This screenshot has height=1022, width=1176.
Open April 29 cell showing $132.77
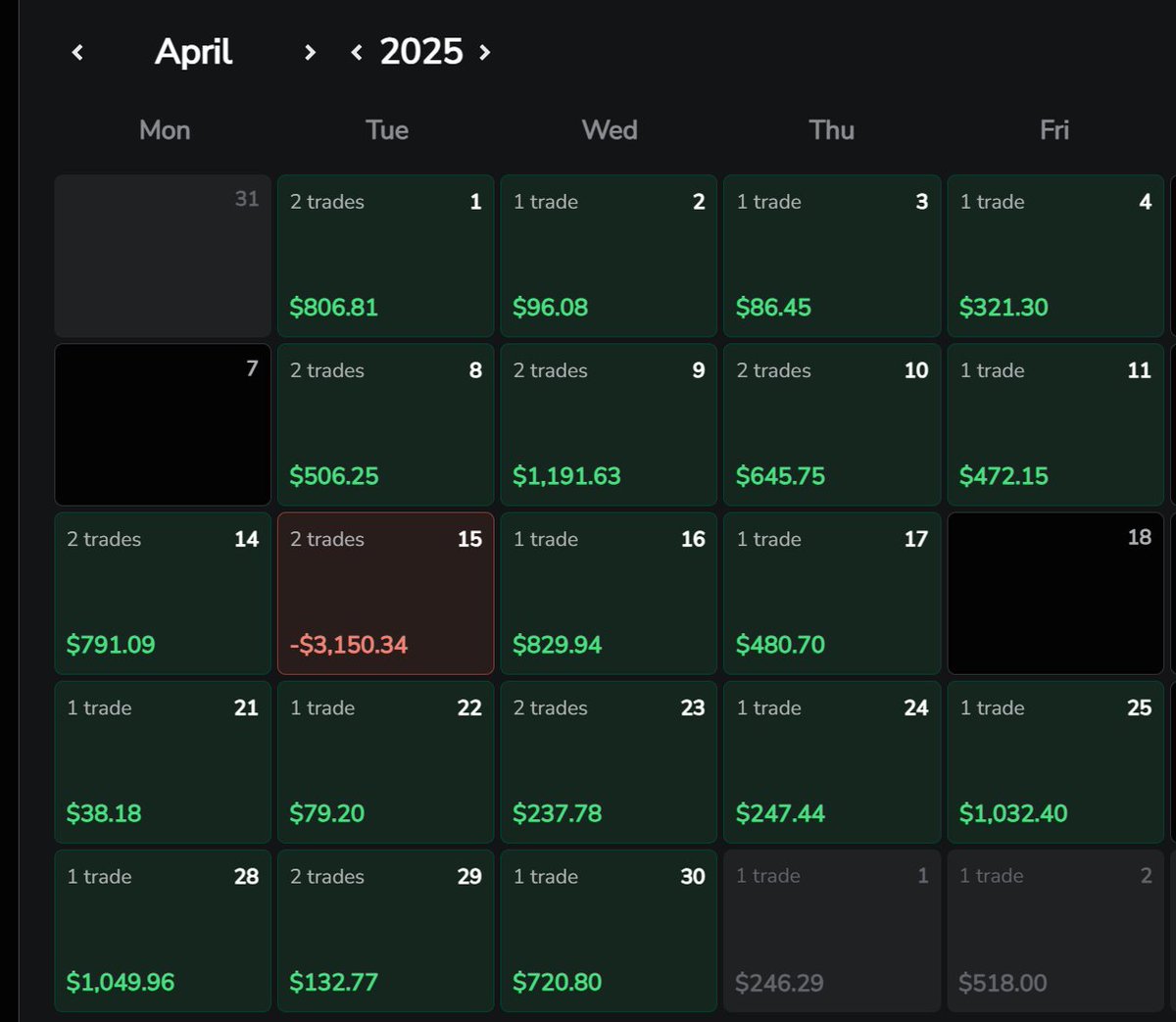(x=386, y=930)
